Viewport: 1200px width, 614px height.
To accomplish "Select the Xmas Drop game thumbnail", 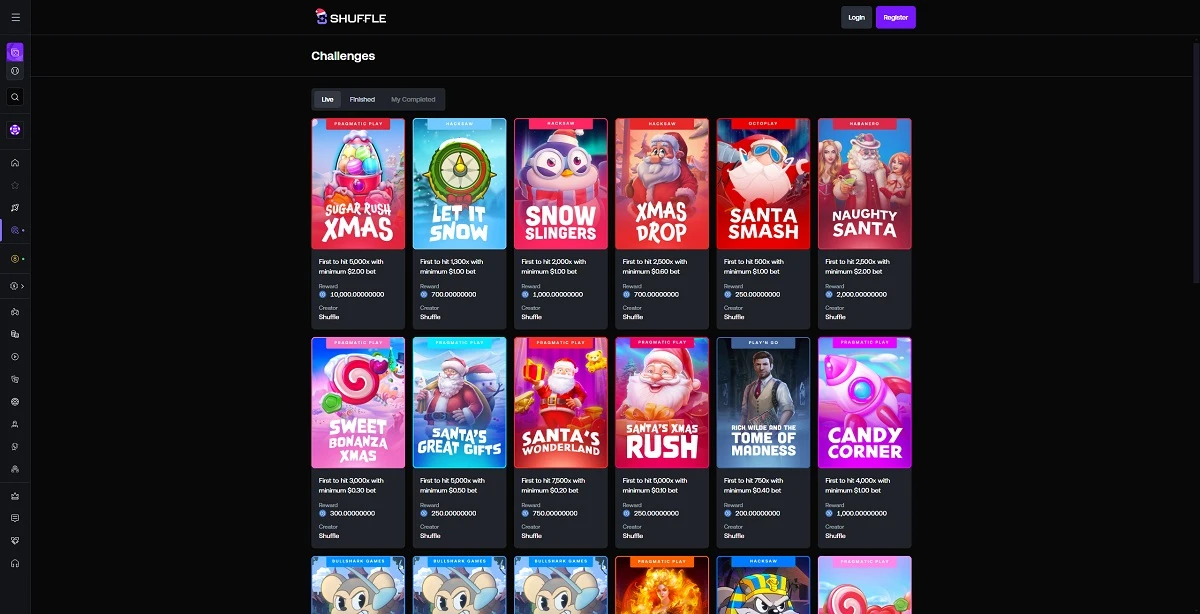I will click(662, 184).
